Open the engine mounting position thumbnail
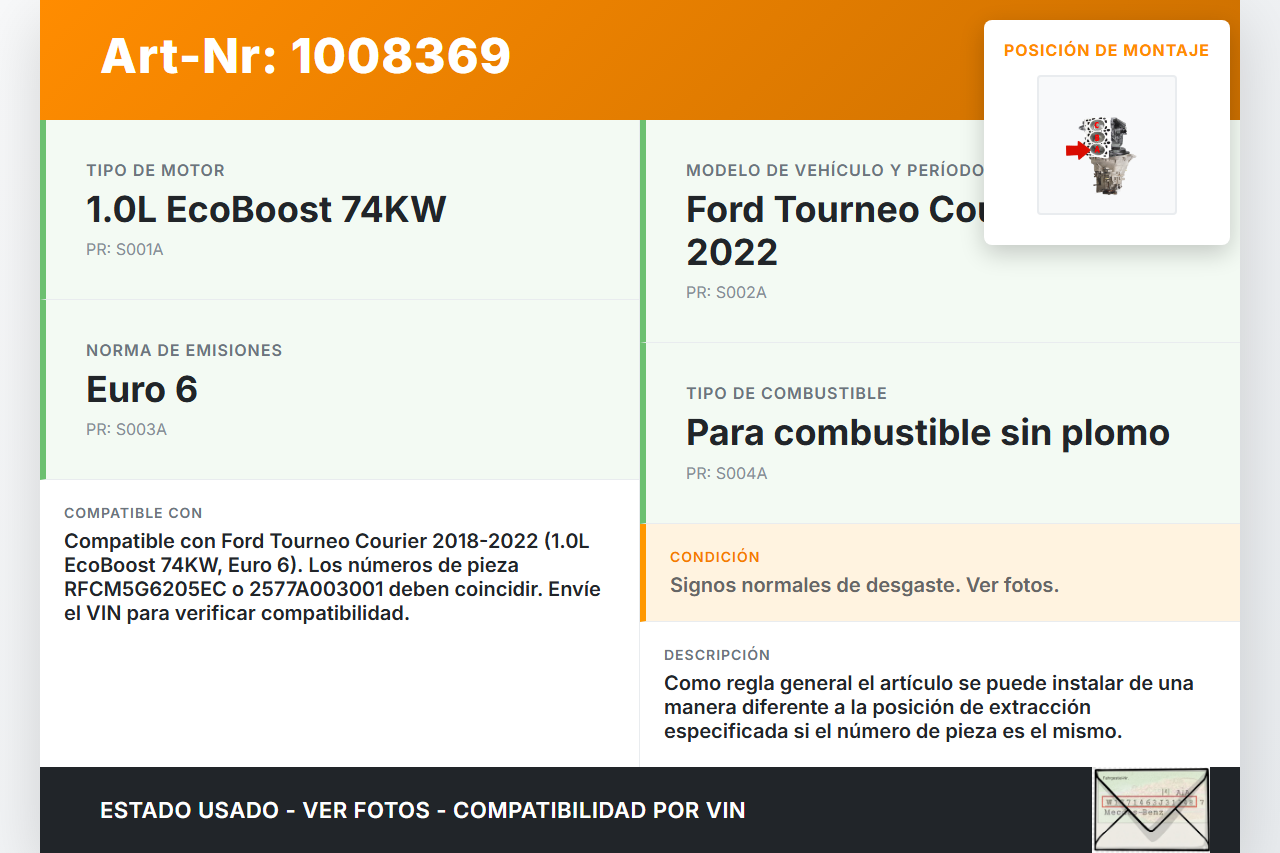The image size is (1280, 853). click(x=1107, y=145)
